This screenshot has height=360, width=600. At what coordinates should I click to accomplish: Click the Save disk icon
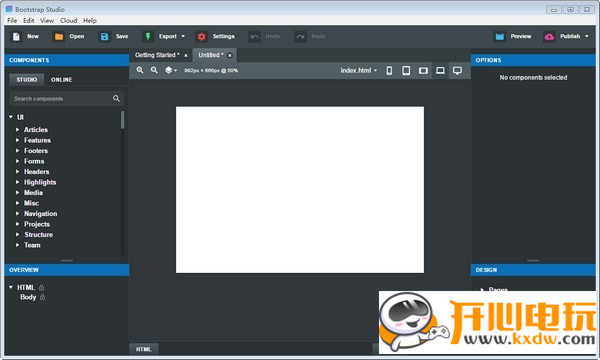click(x=104, y=36)
